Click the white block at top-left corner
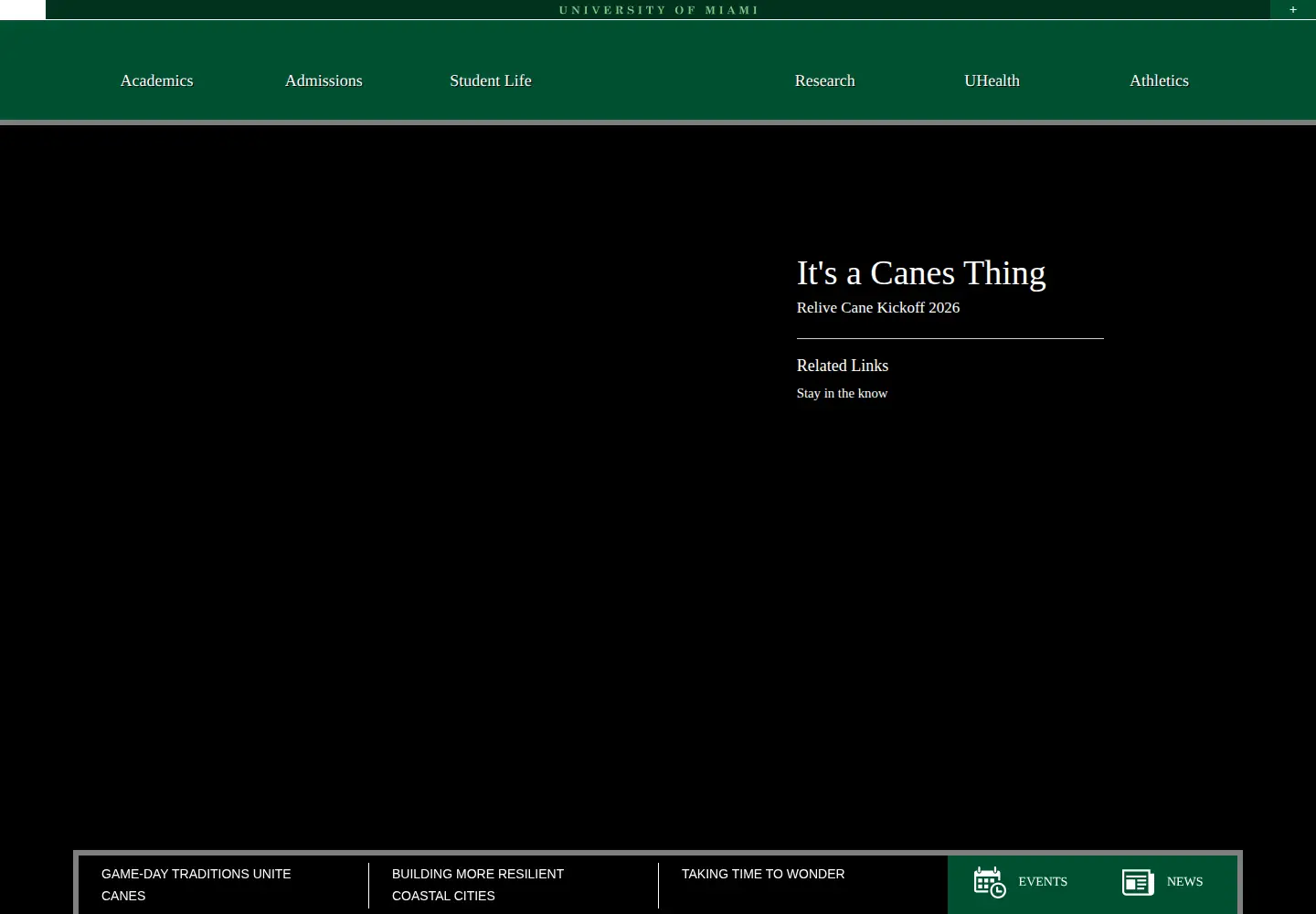Image resolution: width=1316 pixels, height=914 pixels. point(23,9)
